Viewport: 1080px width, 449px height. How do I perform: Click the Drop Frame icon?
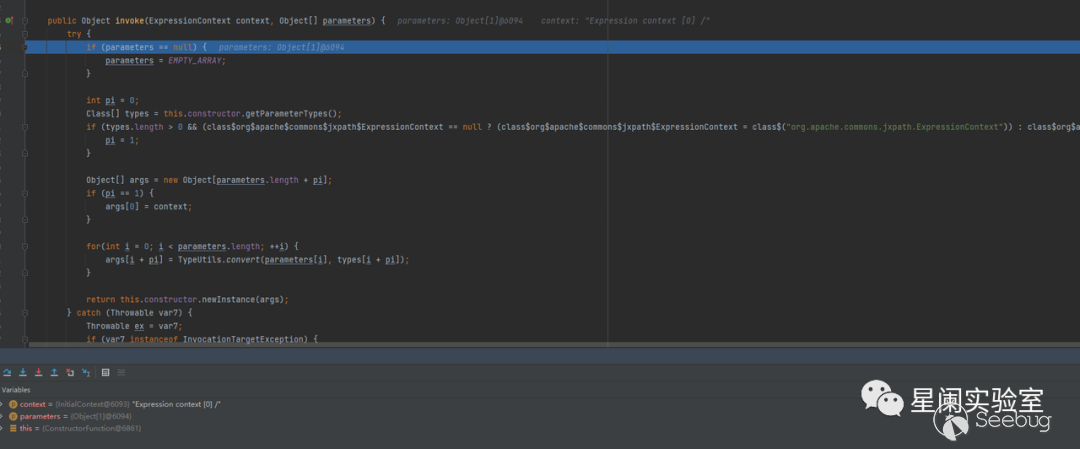[x=70, y=372]
